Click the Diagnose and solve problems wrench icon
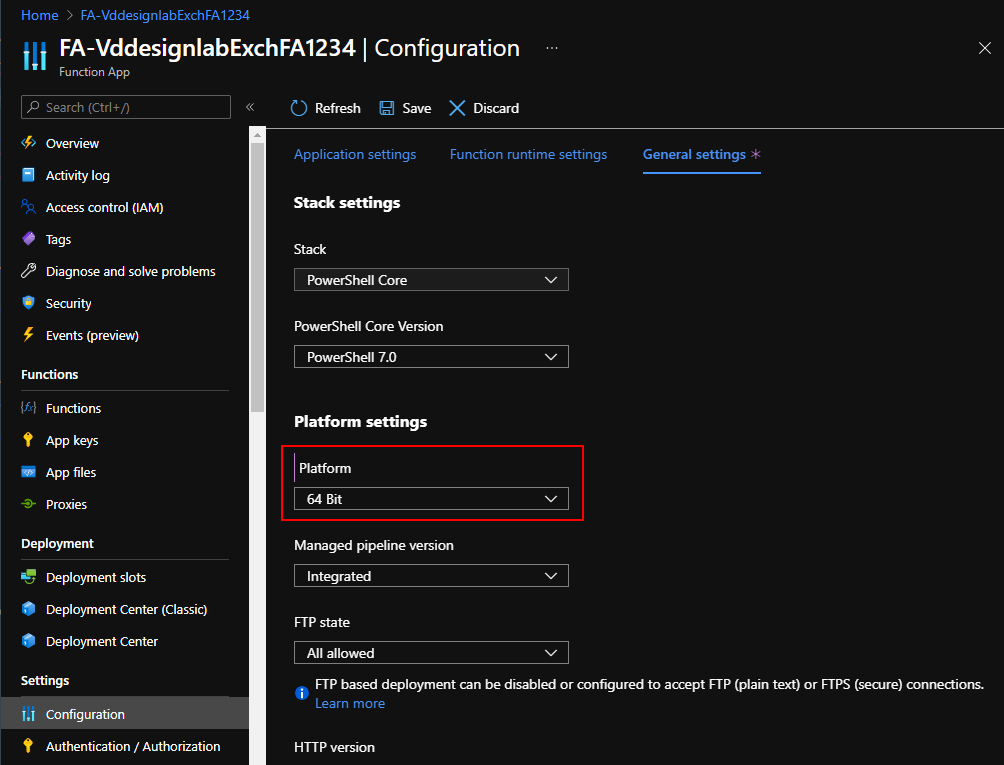 point(28,271)
